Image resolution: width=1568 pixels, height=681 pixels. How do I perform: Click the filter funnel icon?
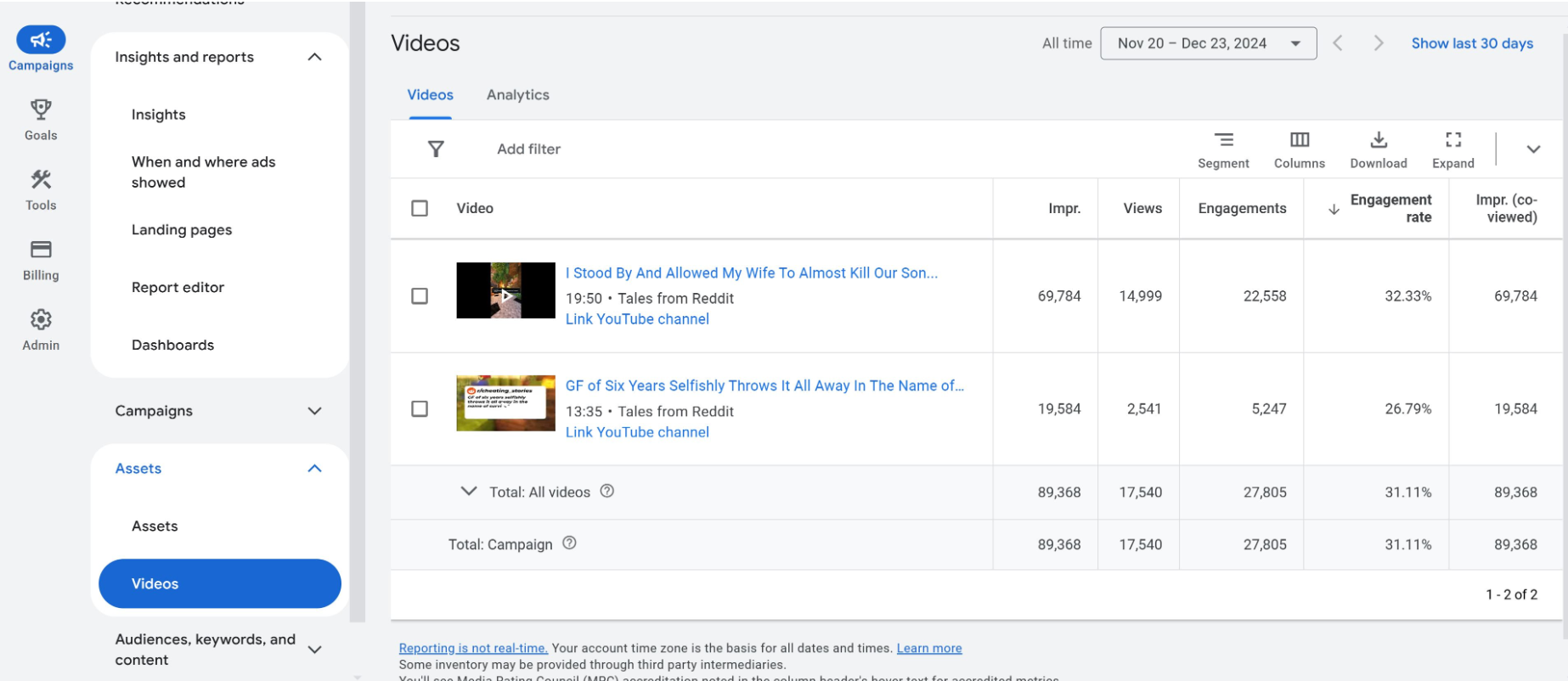436,149
